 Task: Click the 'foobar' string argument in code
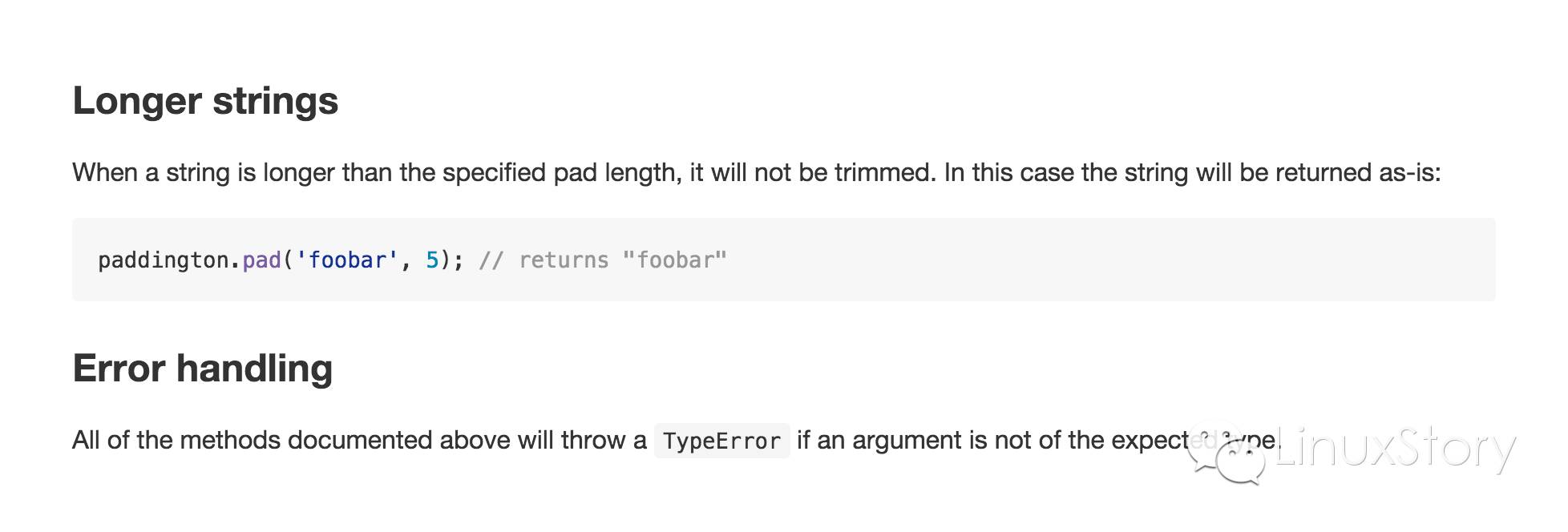coord(347,260)
